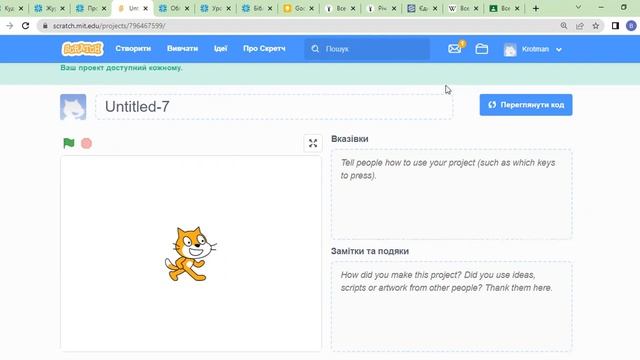Open the Створити menu item
Screen dimensions: 640x360
(133, 49)
